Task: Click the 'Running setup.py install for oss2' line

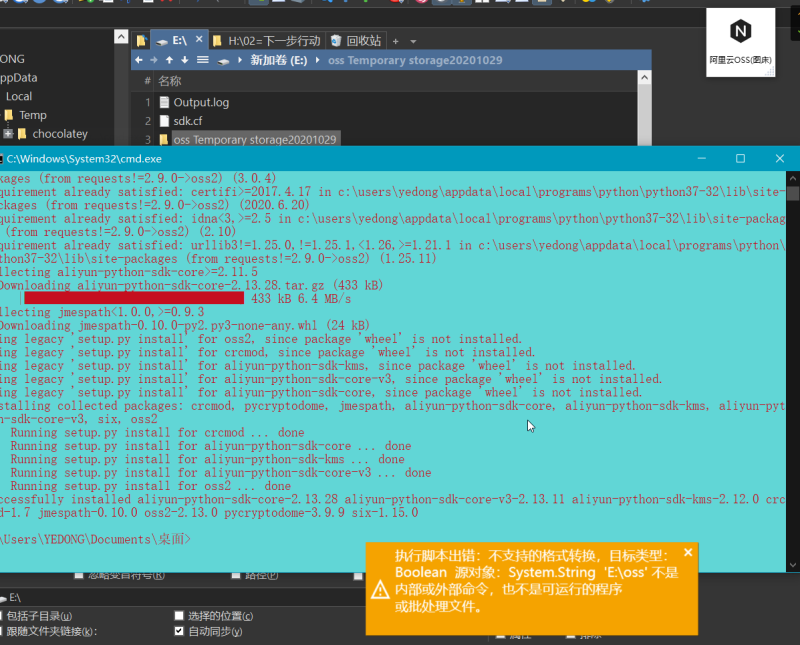Action: click(x=151, y=486)
